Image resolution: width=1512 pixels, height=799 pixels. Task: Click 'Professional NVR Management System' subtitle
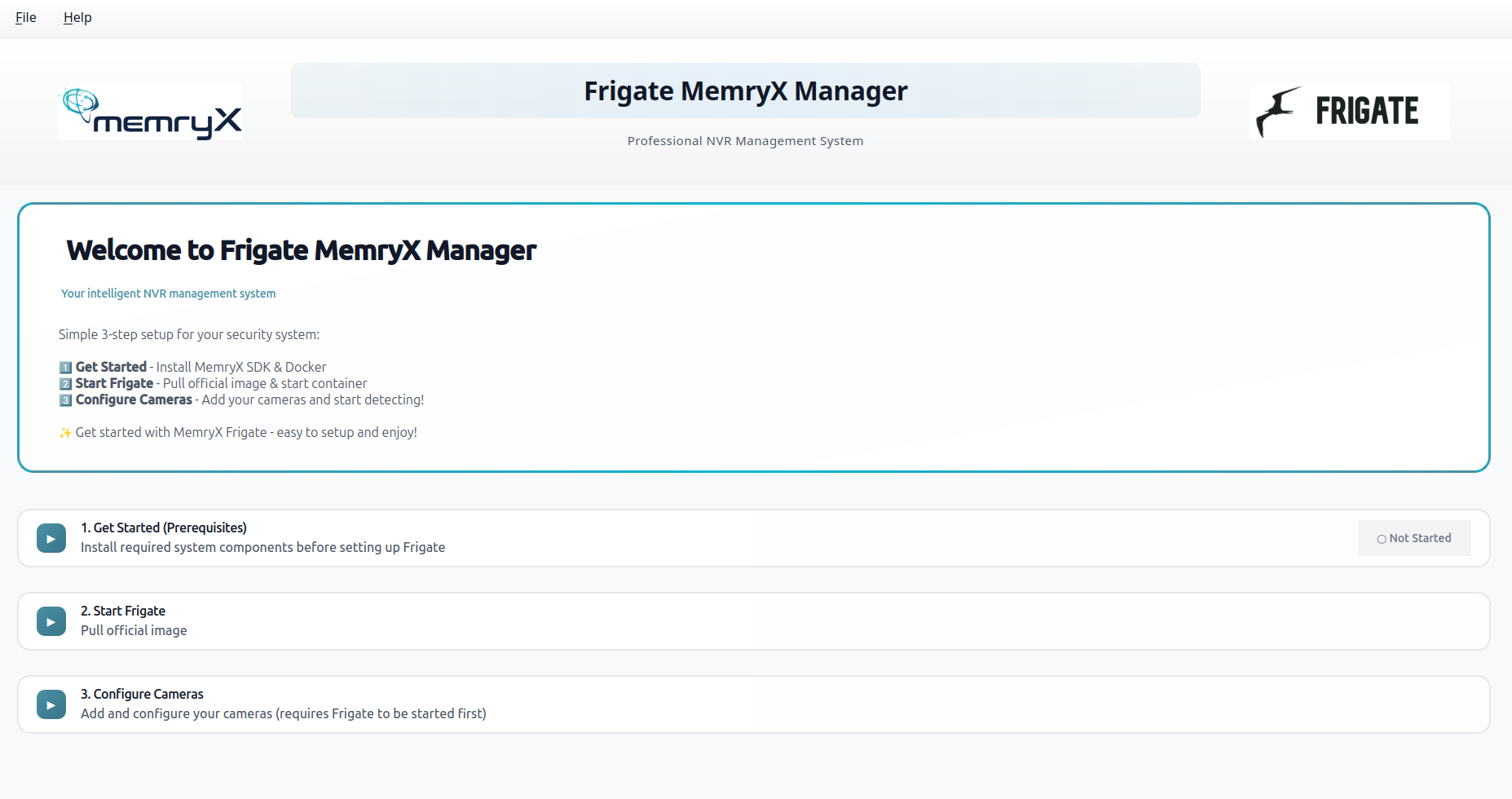pos(745,141)
